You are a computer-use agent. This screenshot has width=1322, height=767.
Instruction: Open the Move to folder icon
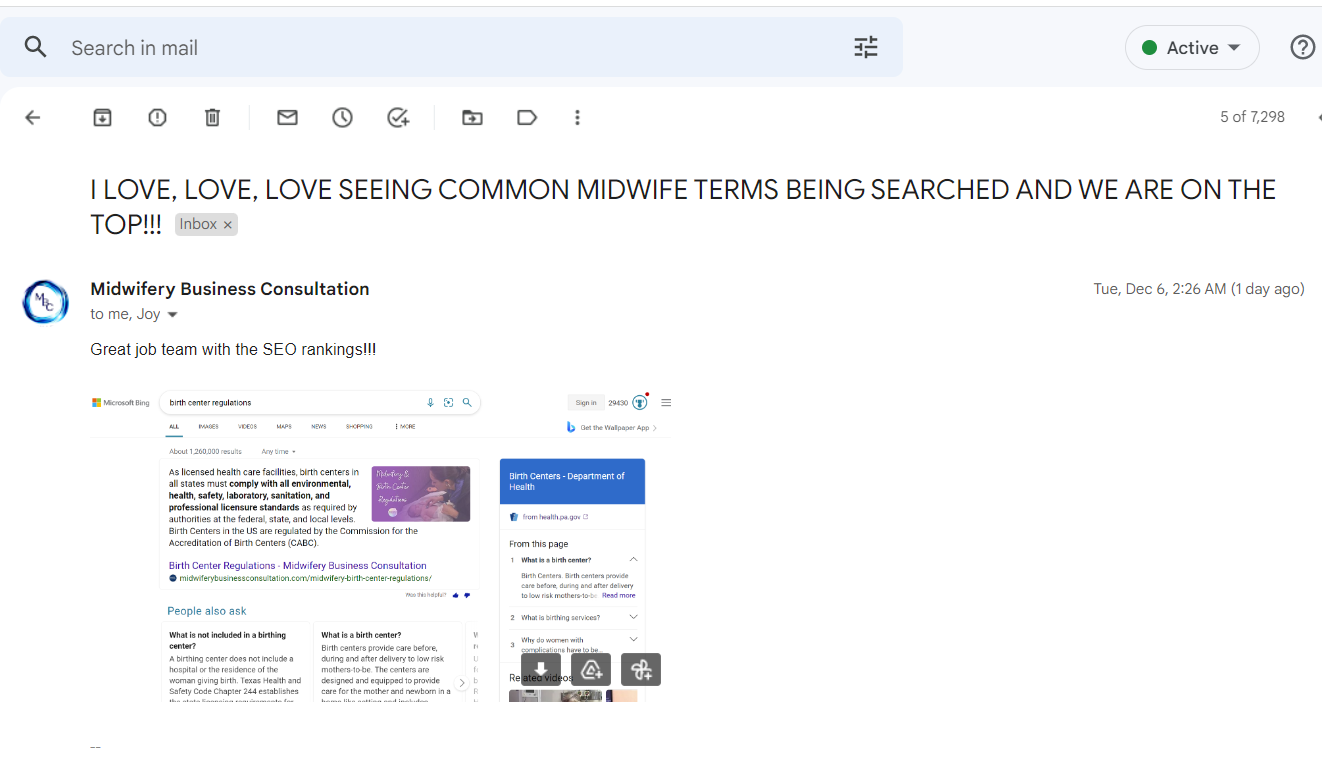coord(472,118)
